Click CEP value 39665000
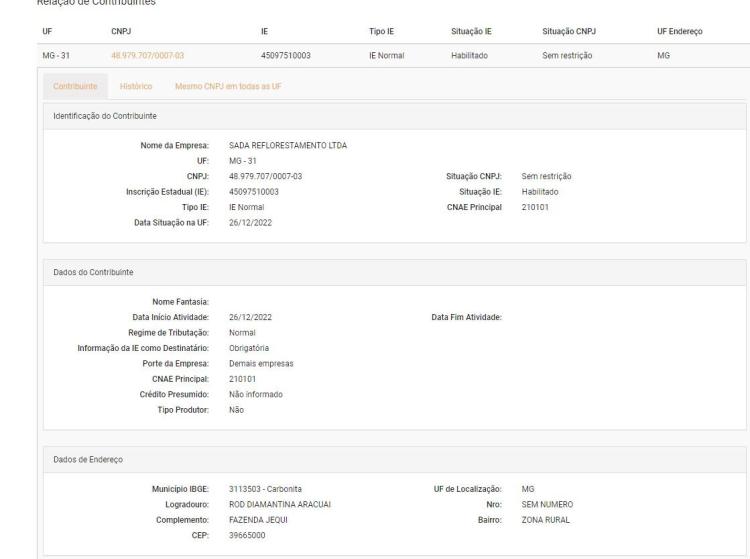Viewport: 750px width, 559px height. click(x=247, y=536)
